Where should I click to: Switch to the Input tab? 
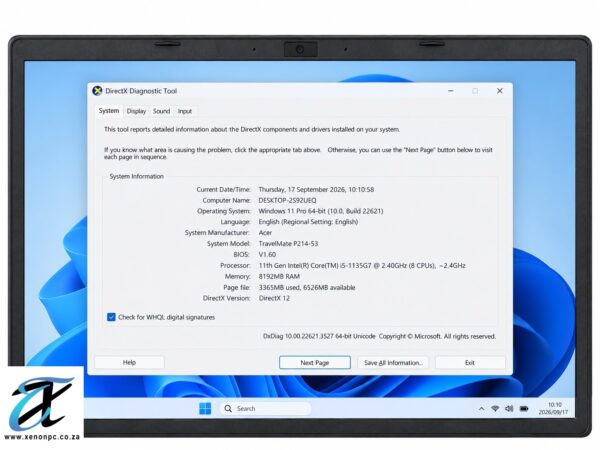click(185, 111)
